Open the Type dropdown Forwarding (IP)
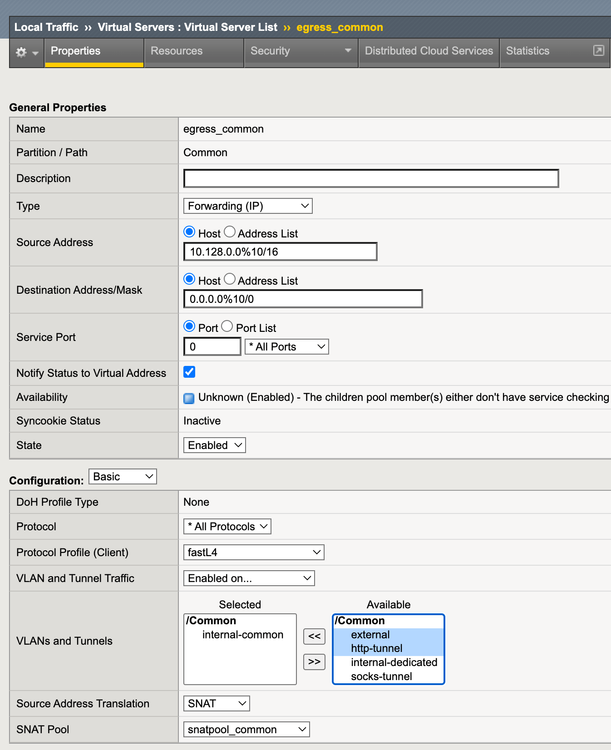This screenshot has height=750, width=611. (248, 206)
